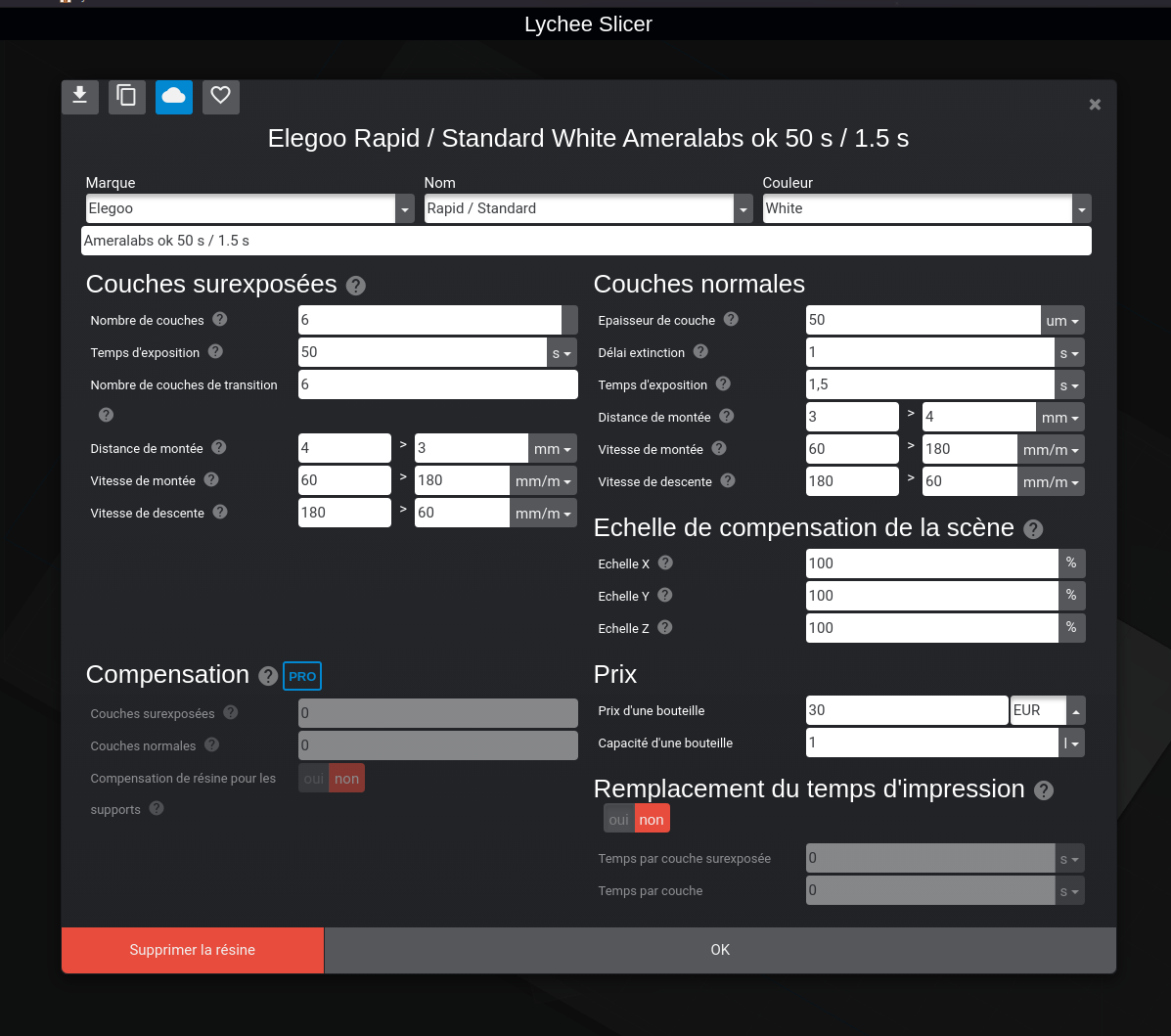This screenshot has width=1171, height=1036.
Task: Open bottle capacity unit dropdown
Action: [1071, 743]
